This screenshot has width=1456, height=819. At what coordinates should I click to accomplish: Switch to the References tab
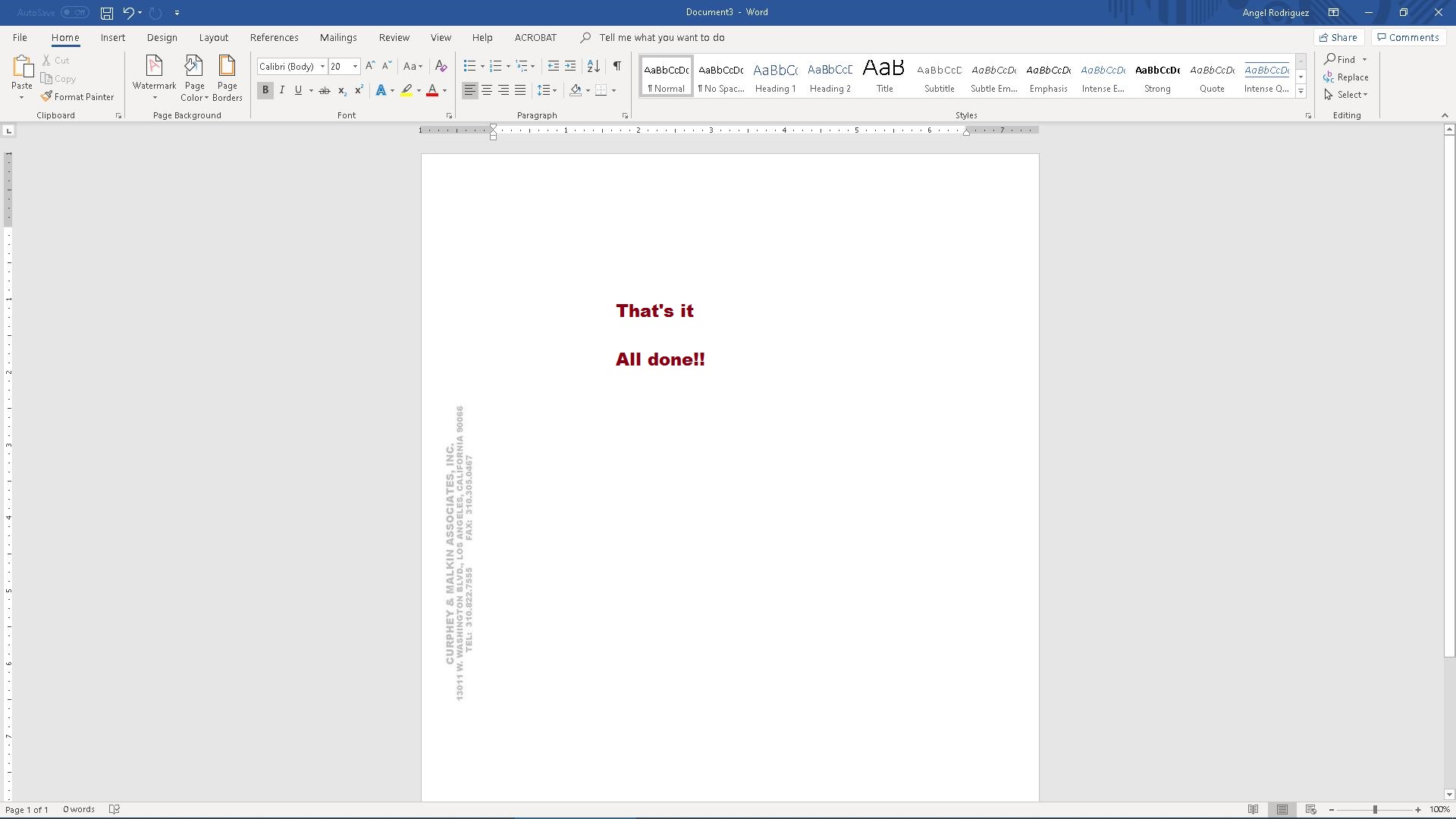pos(274,37)
